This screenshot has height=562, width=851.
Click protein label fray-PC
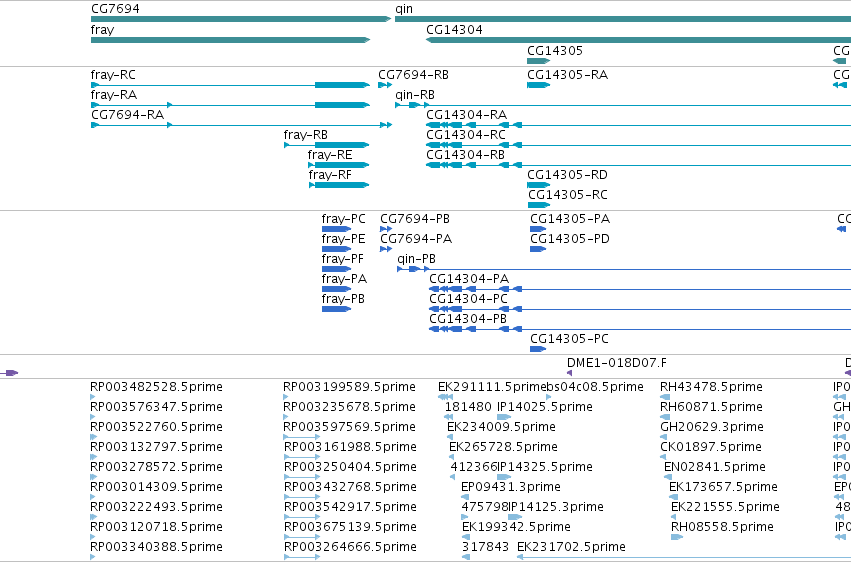344,219
